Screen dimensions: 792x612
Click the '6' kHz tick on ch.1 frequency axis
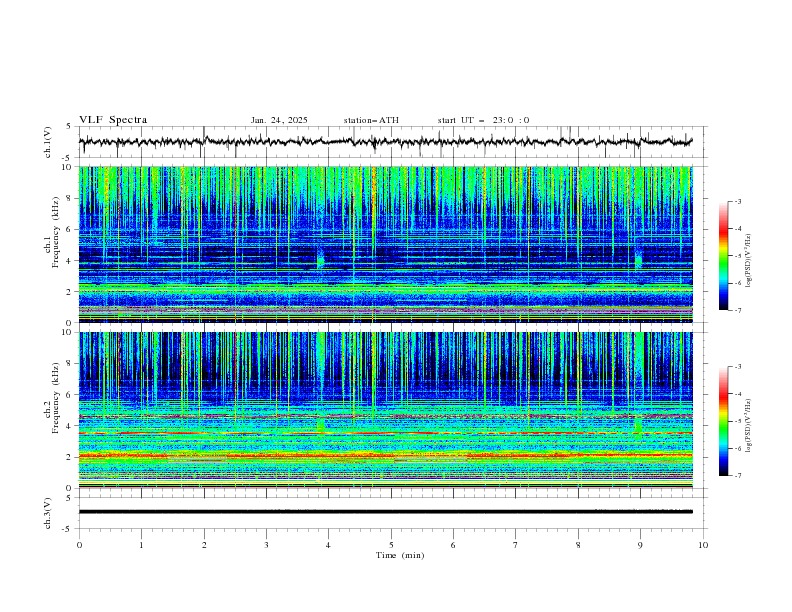[x=69, y=229]
